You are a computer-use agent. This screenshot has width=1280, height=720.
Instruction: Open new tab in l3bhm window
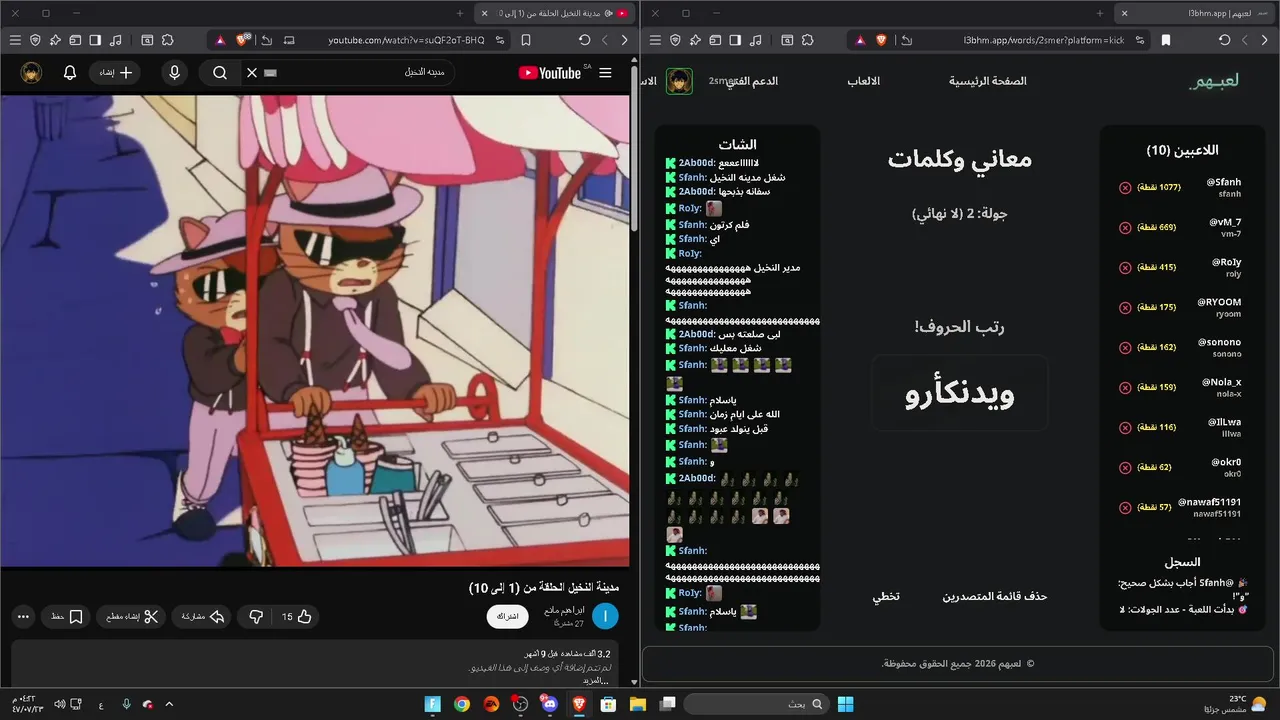1100,13
